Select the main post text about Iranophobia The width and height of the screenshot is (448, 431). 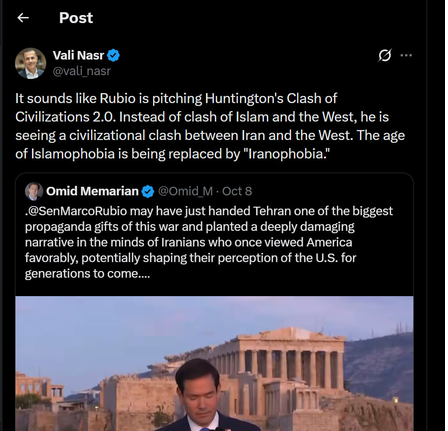coord(210,126)
